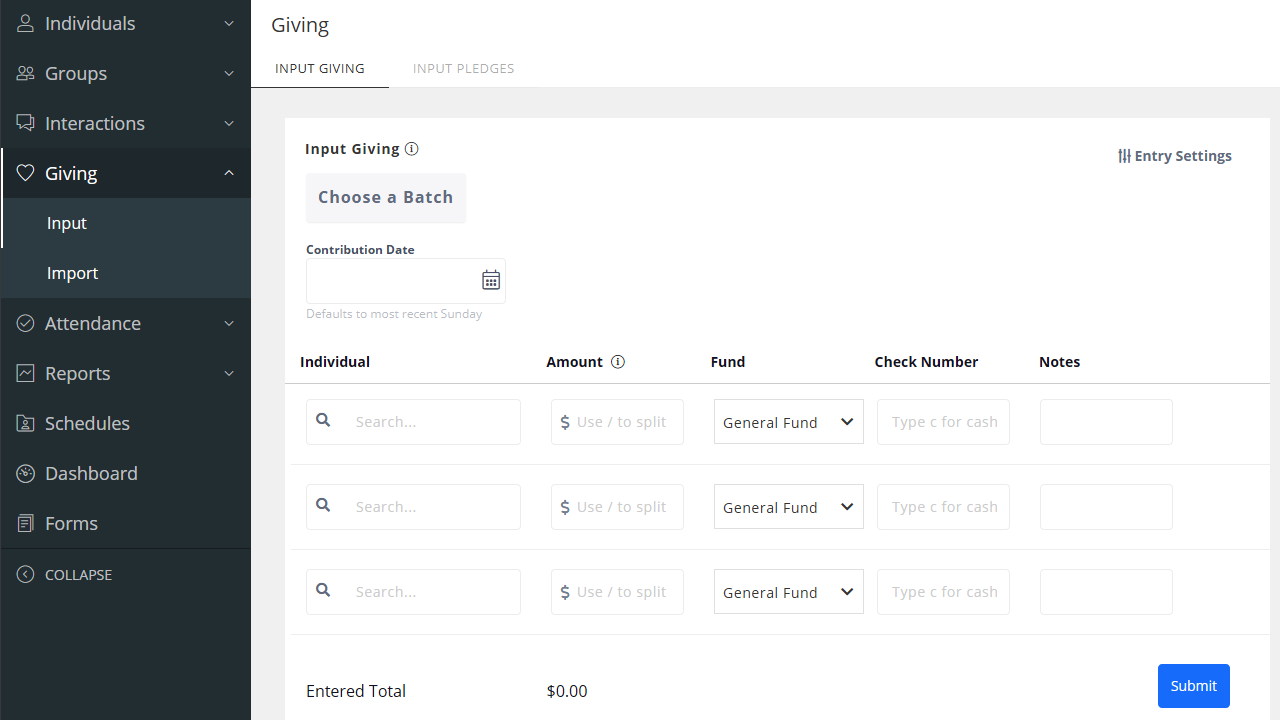Click the Choose a Batch button

point(385,197)
